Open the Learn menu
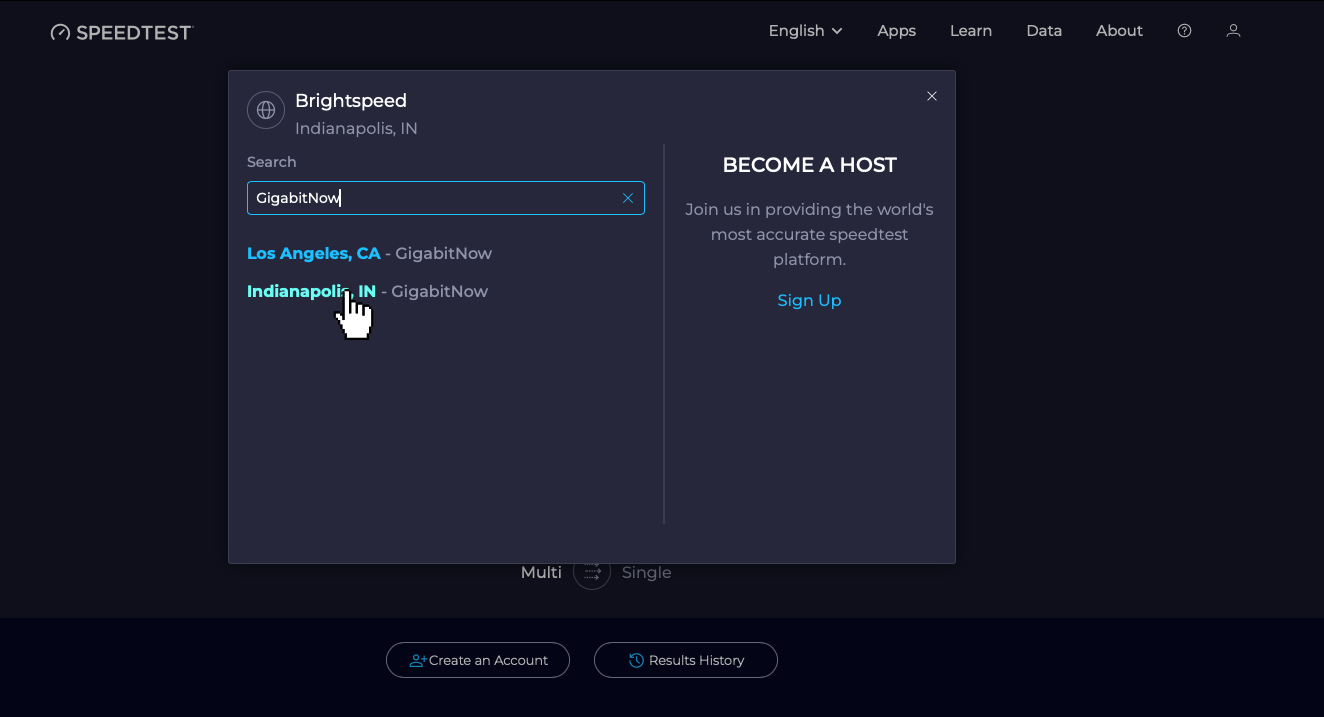This screenshot has height=717, width=1324. [x=971, y=31]
